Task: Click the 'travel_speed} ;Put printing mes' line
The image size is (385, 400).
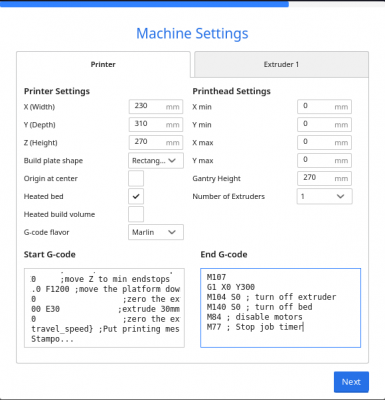Action: 105,329
